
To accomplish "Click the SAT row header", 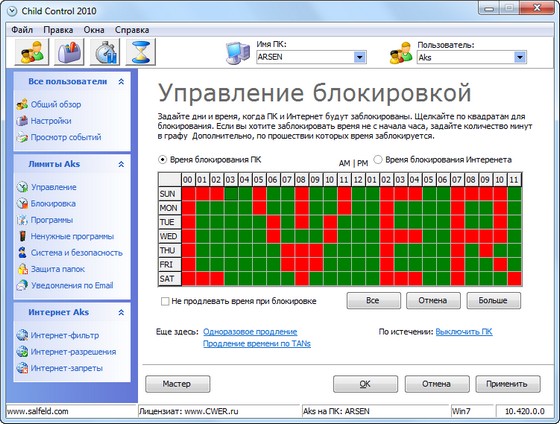I will click(170, 279).
